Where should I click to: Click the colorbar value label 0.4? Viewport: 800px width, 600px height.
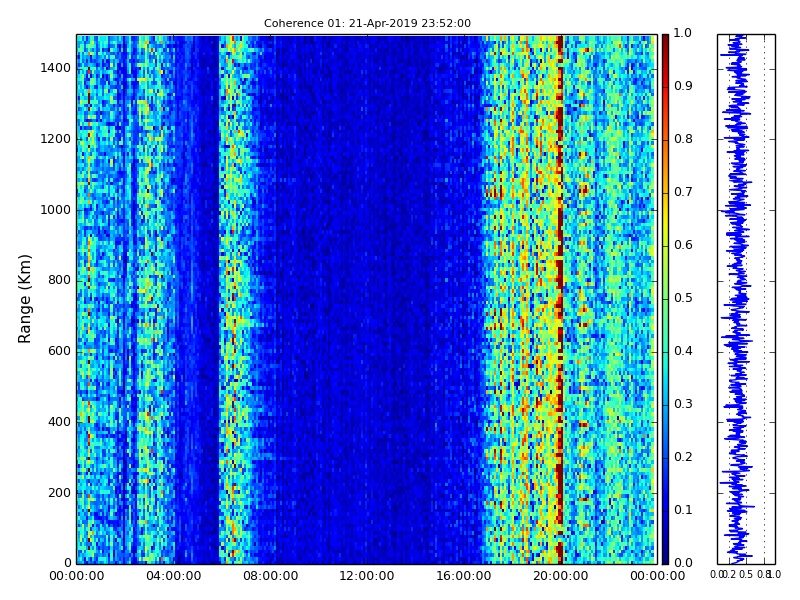[x=683, y=352]
